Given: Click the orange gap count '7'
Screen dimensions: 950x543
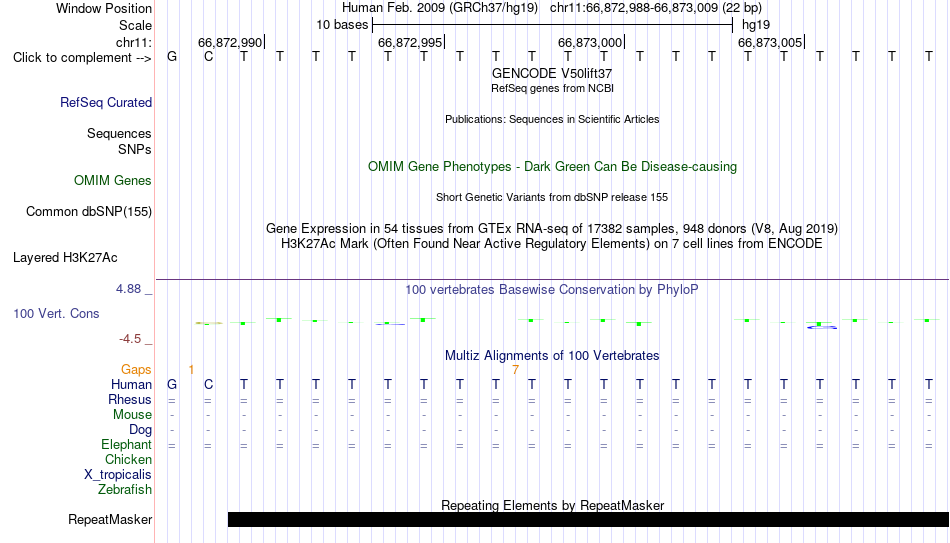Looking at the screenshot, I should [x=515, y=370].
